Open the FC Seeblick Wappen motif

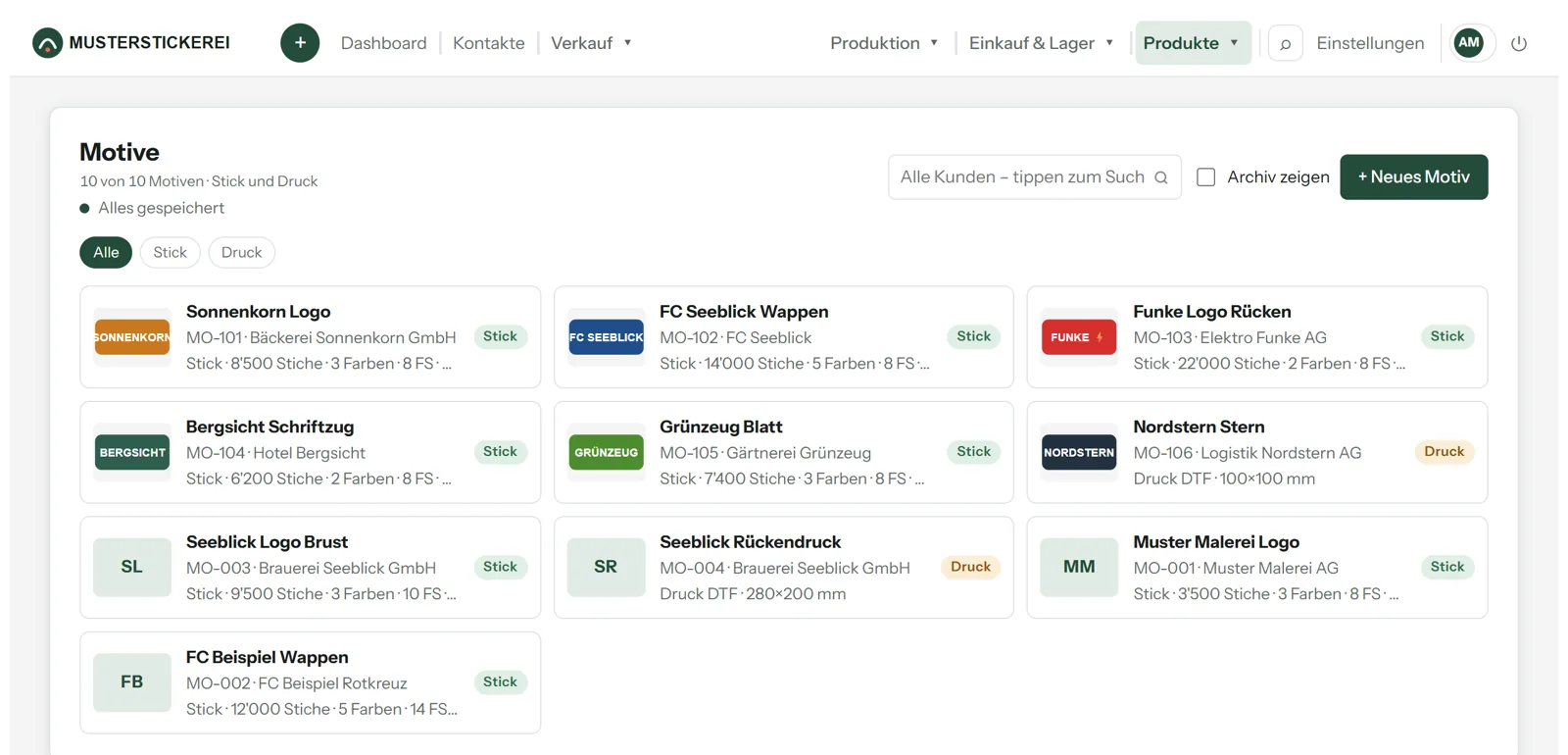pyautogui.click(x=784, y=337)
